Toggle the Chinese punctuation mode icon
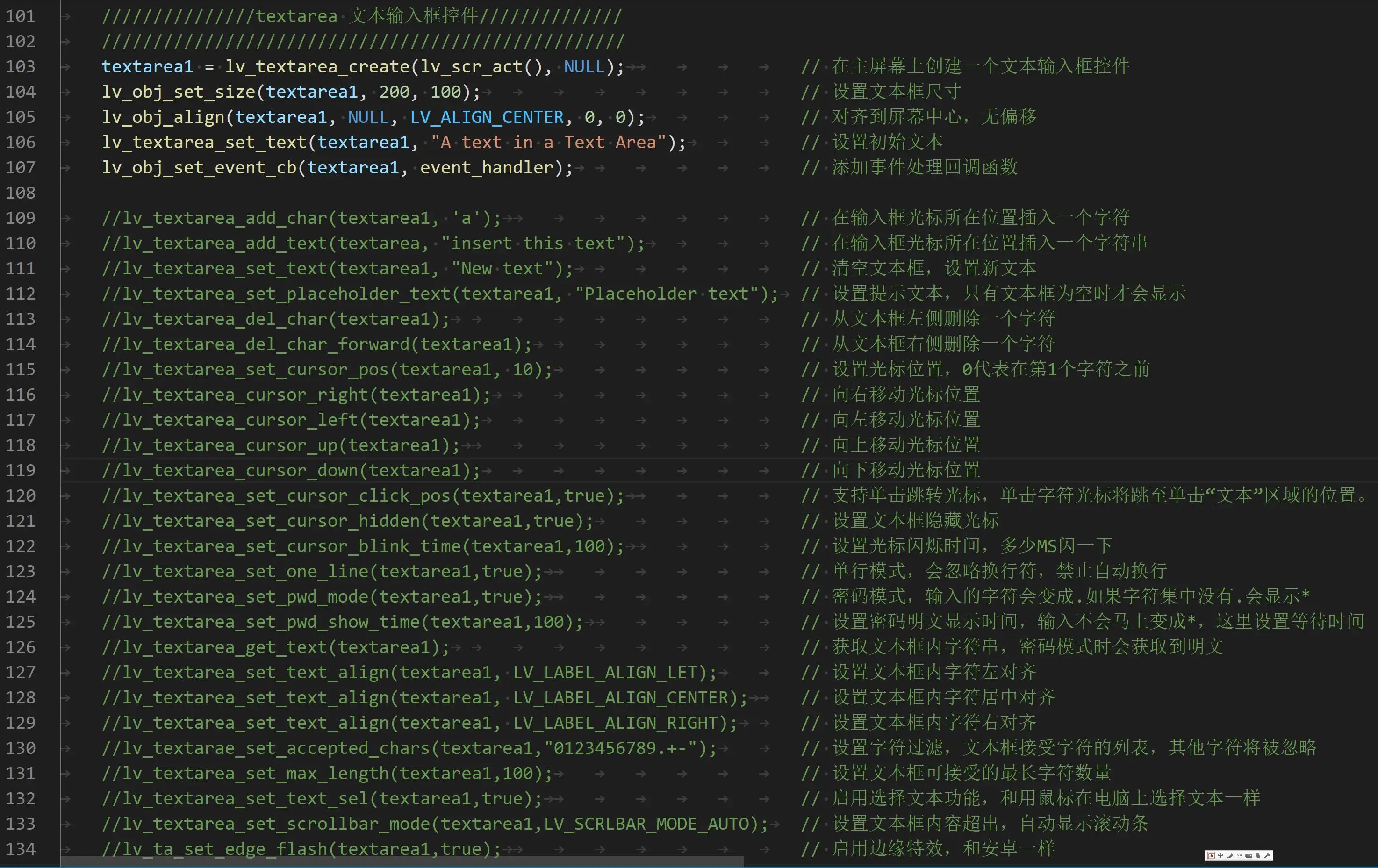Viewport: 1378px width, 868px height. point(1239,855)
